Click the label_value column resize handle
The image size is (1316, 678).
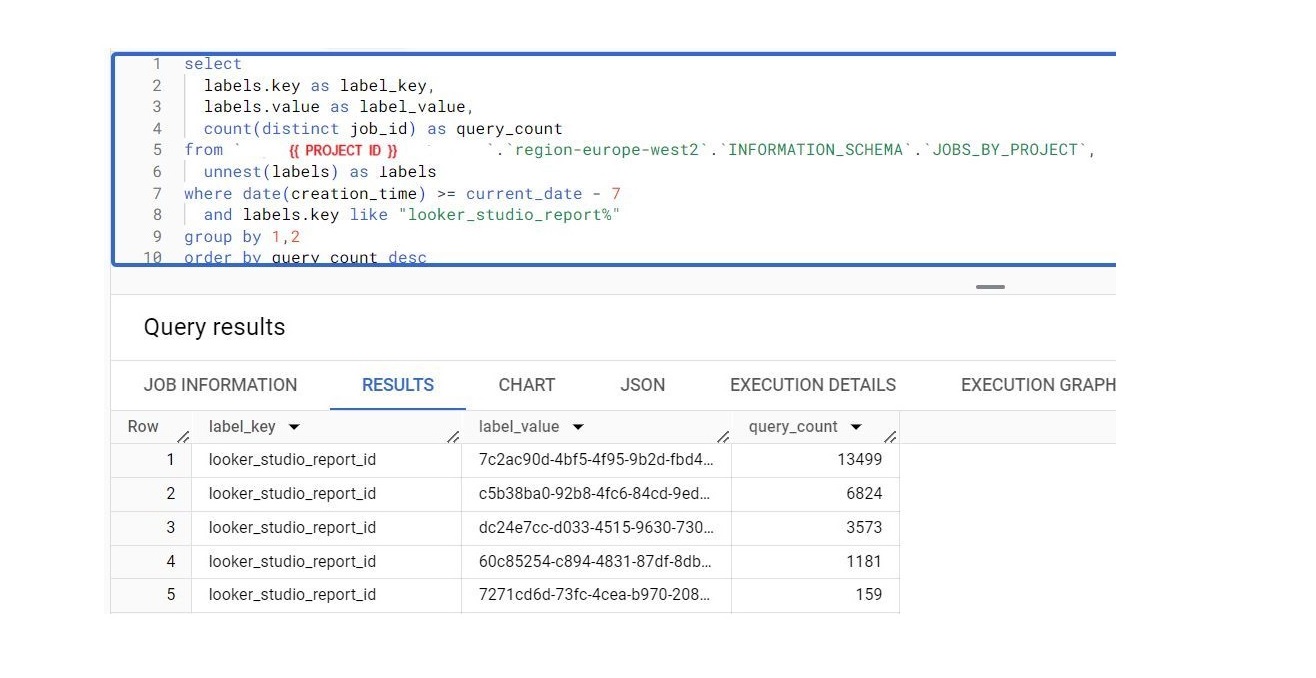click(x=723, y=436)
